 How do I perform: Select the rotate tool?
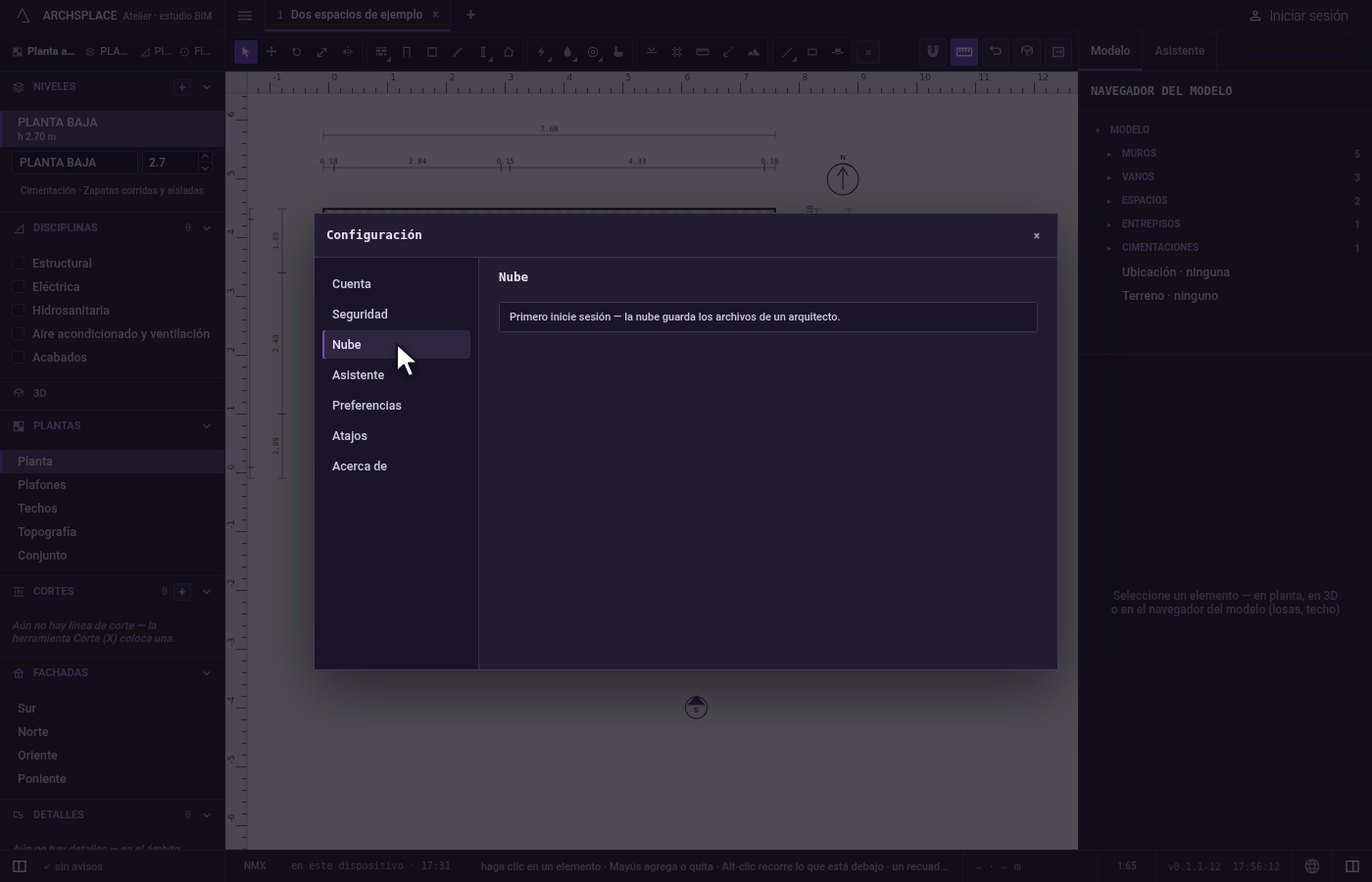pyautogui.click(x=297, y=52)
